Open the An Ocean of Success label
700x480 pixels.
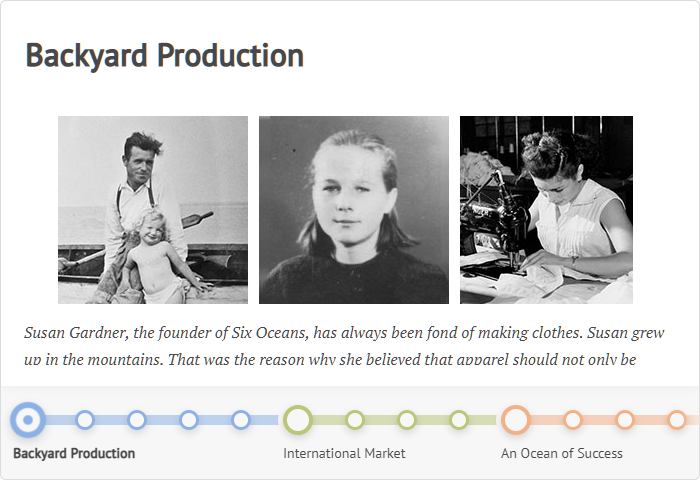click(x=562, y=453)
